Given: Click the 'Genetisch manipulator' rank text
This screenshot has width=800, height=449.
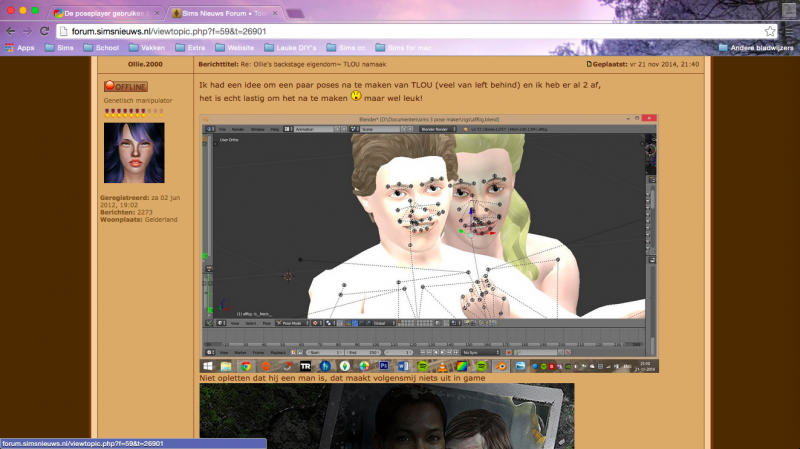Looking at the screenshot, I should (x=138, y=101).
